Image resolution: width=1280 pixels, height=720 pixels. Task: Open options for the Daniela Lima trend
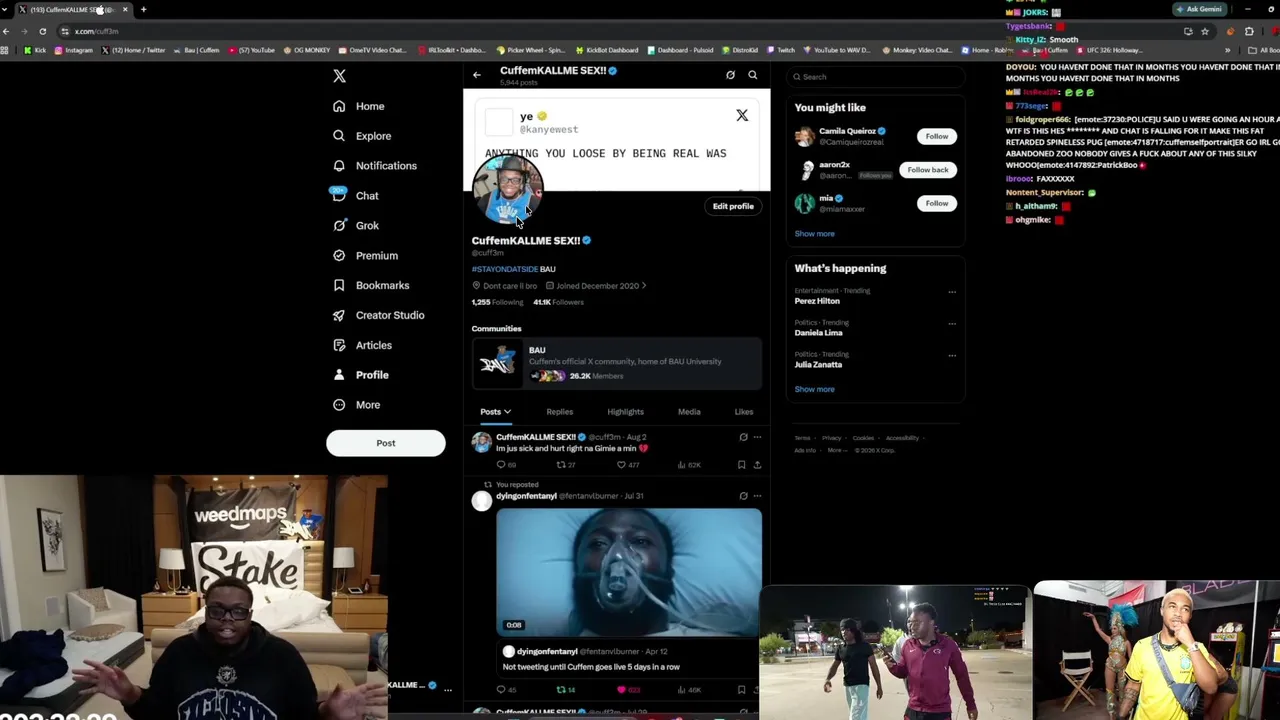952,324
